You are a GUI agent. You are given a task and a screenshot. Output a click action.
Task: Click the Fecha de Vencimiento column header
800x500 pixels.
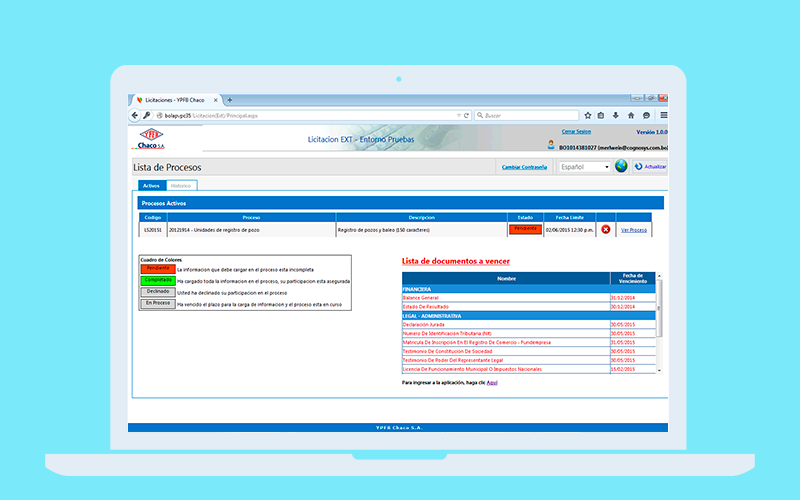(x=633, y=279)
